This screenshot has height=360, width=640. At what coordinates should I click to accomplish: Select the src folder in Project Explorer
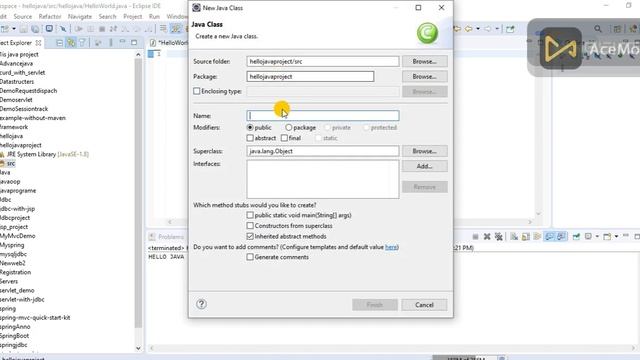click(x=11, y=163)
